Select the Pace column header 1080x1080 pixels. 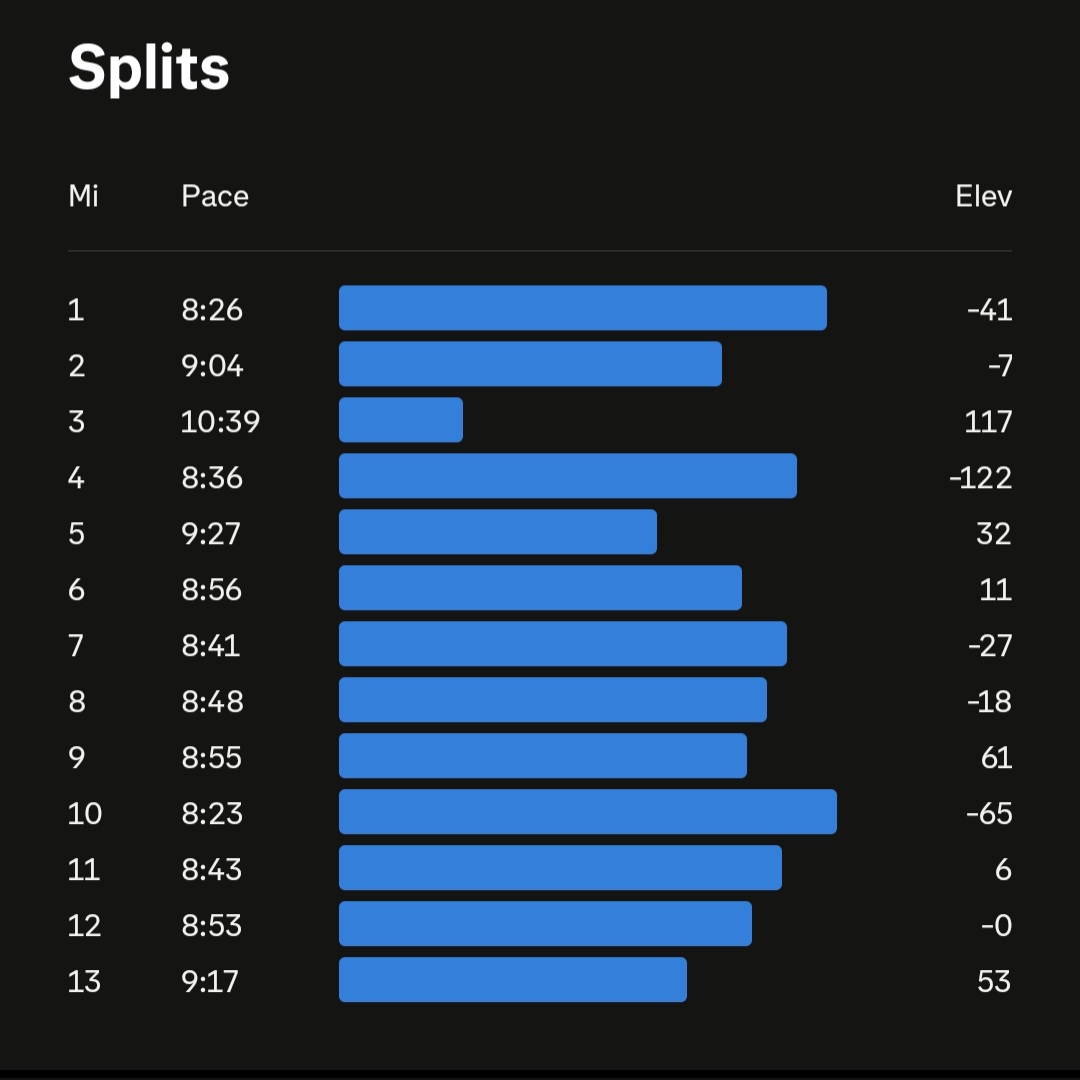tap(214, 196)
